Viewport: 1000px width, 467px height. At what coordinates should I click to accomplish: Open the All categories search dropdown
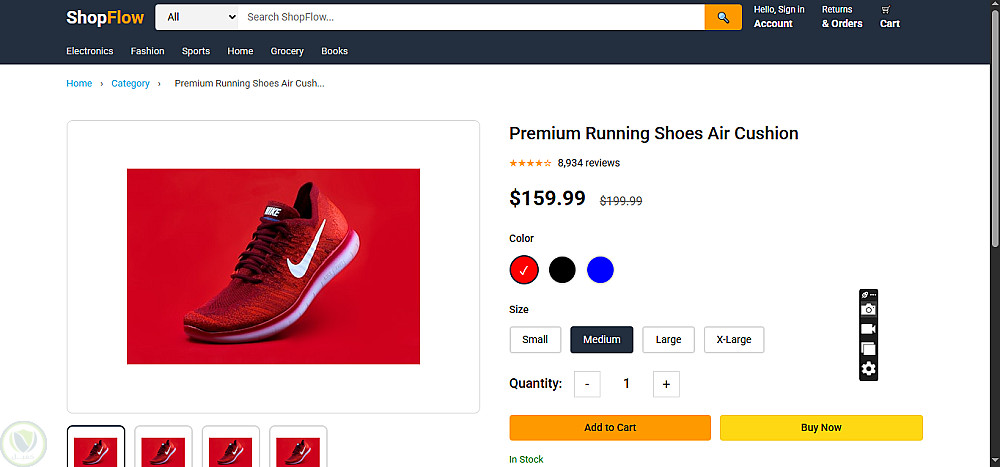(x=200, y=17)
